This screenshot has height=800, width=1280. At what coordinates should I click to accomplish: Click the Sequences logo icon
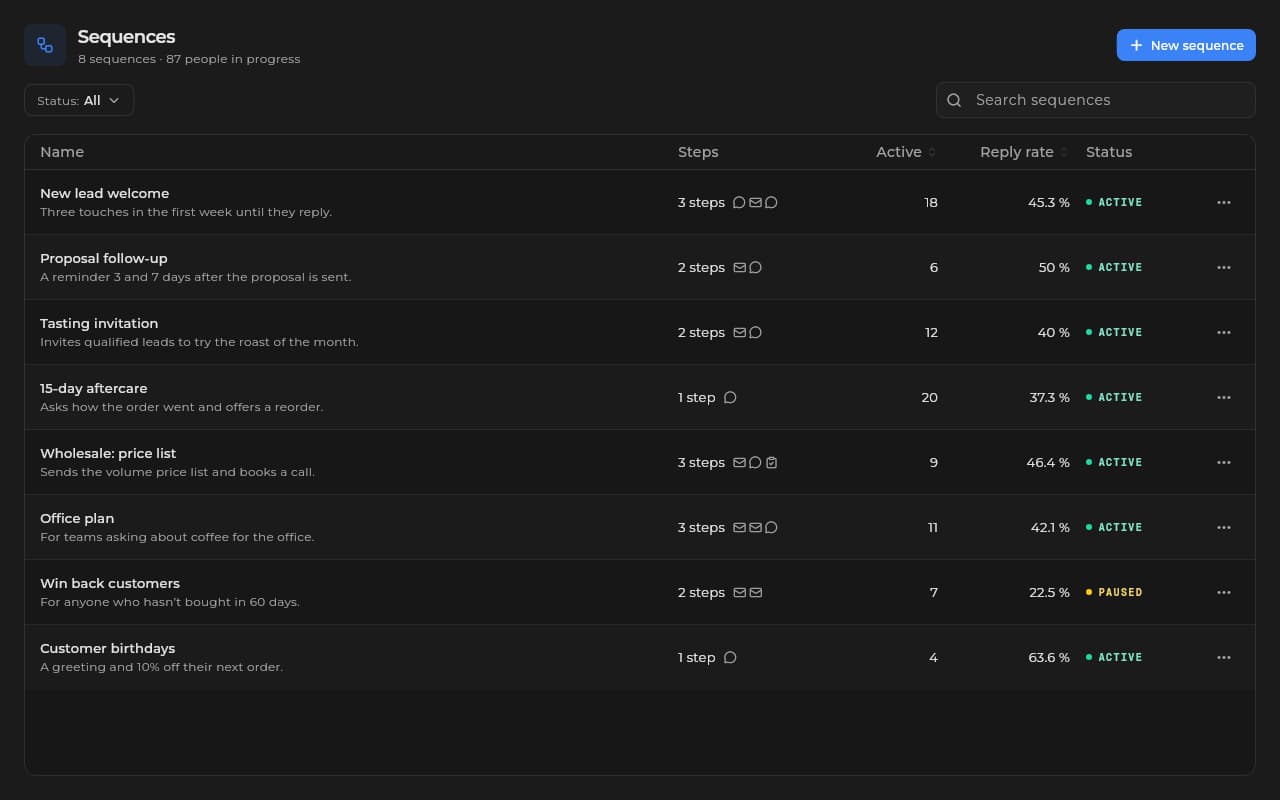pos(45,45)
